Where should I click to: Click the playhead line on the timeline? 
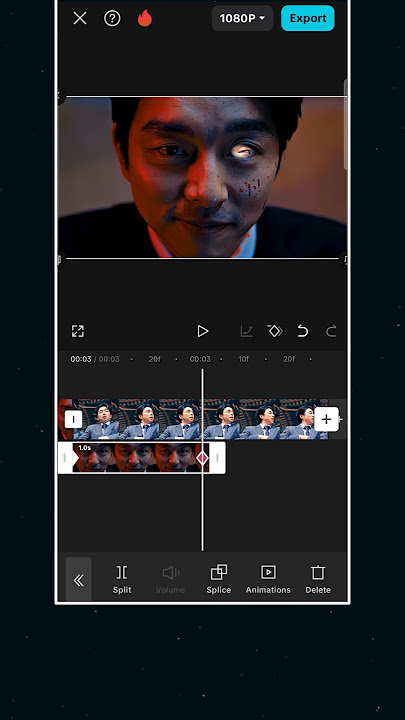[x=202, y=459]
